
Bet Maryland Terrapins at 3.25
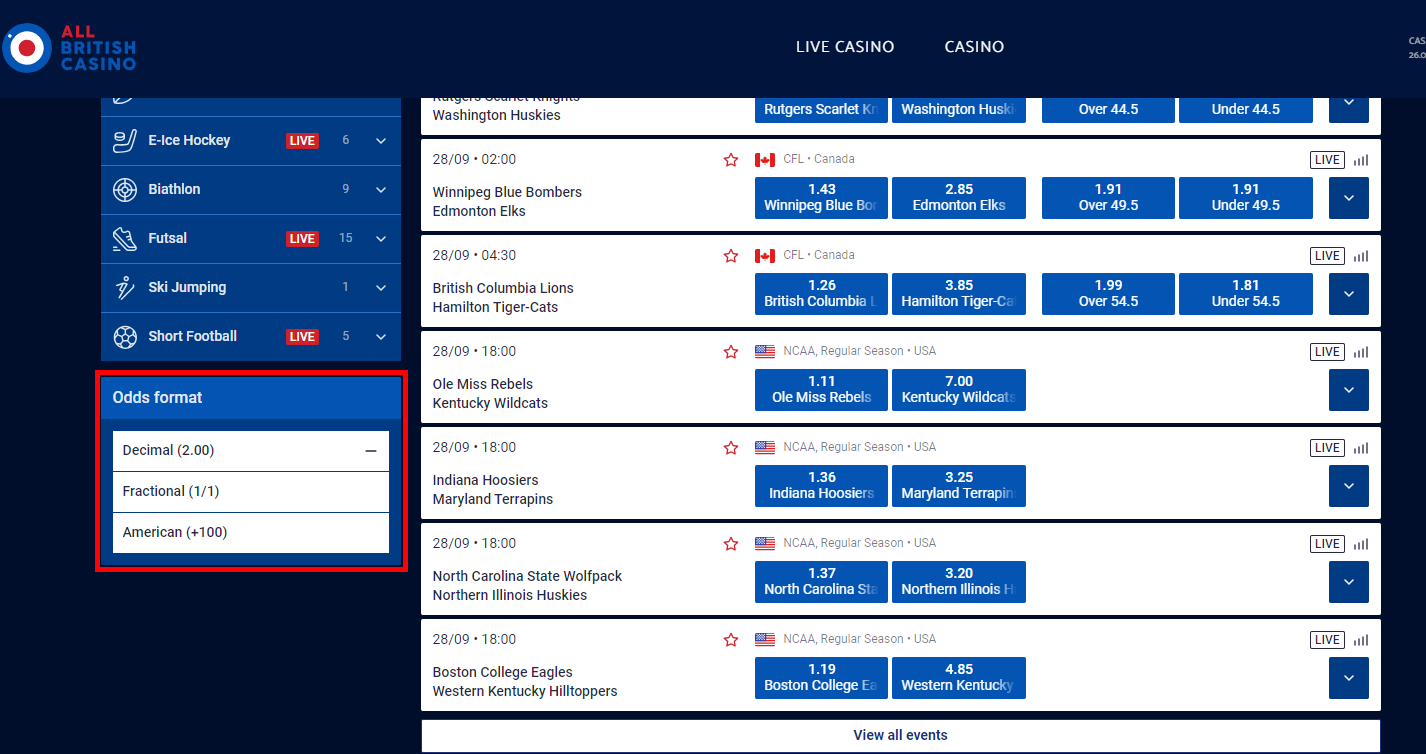959,486
